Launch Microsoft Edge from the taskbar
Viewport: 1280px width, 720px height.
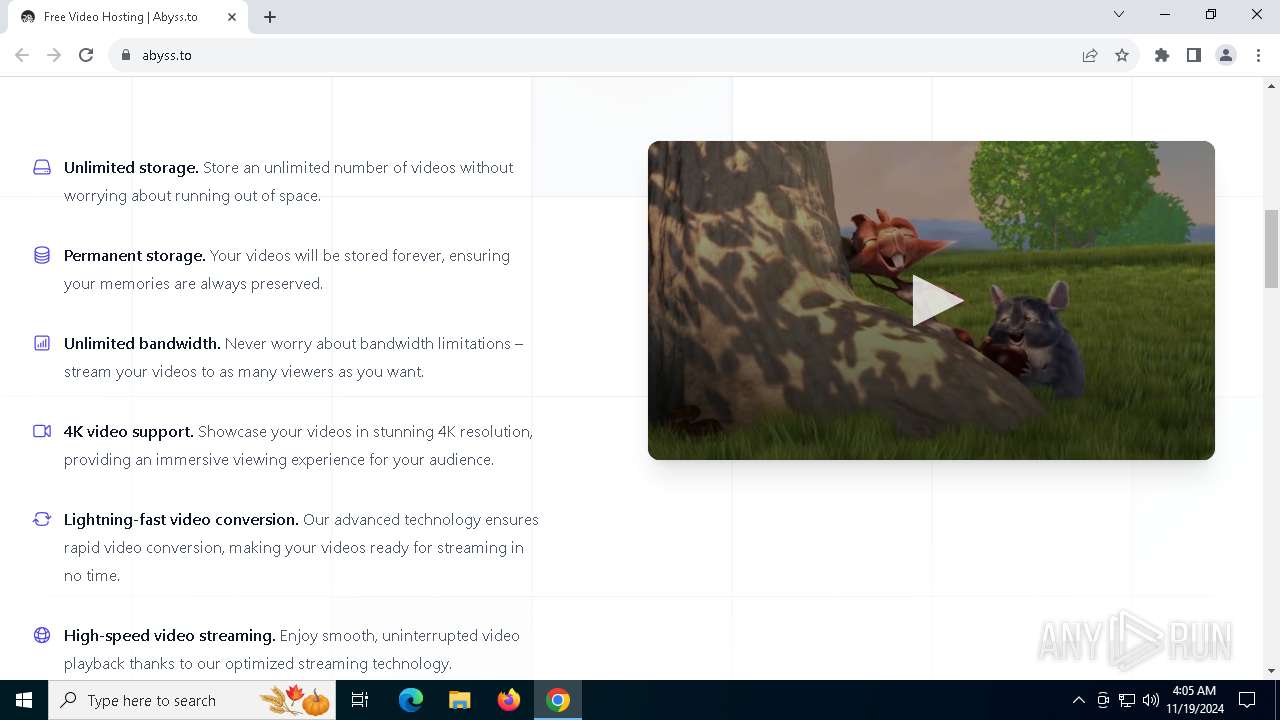point(411,700)
